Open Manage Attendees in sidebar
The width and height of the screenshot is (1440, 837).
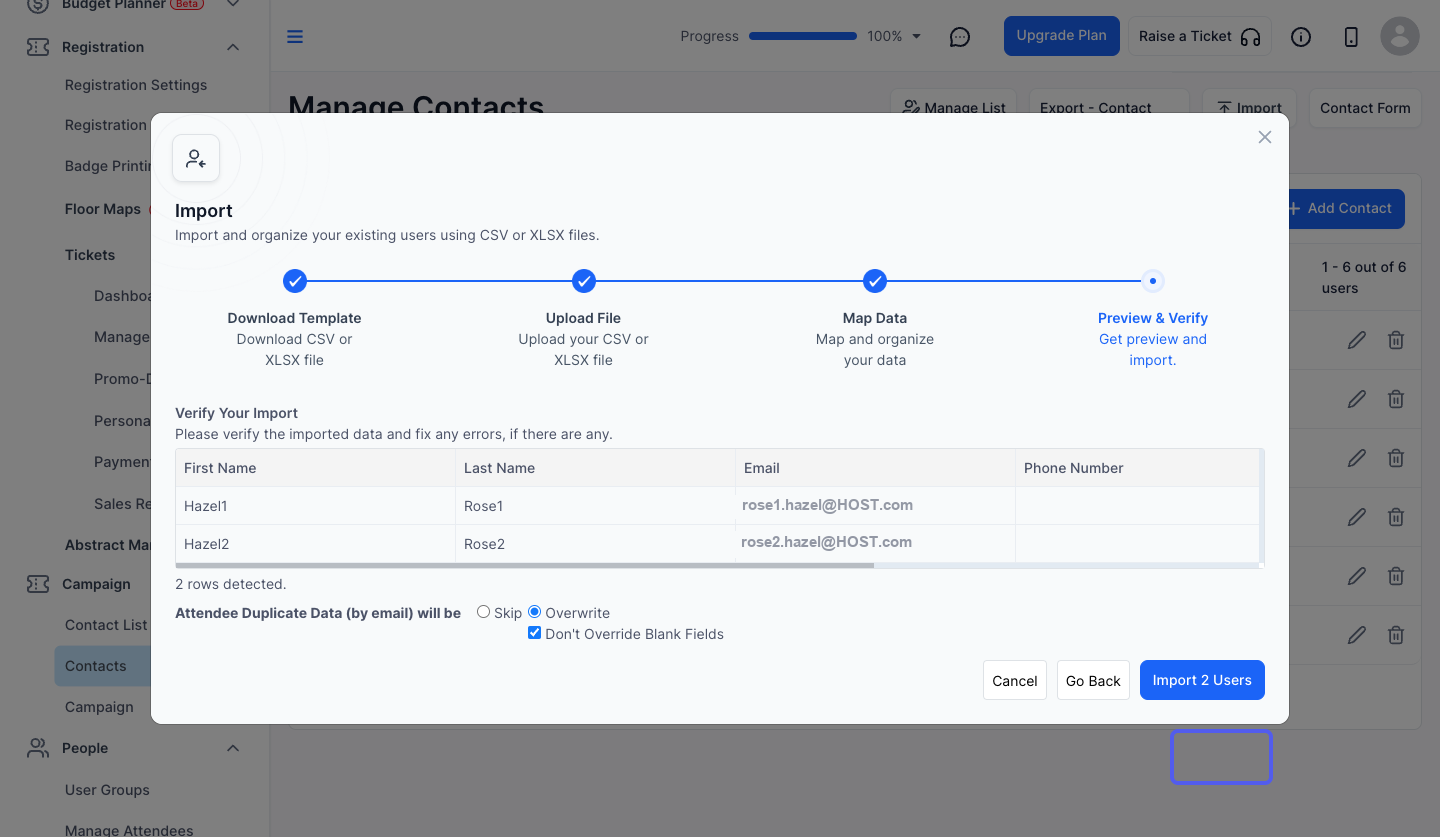[129, 830]
